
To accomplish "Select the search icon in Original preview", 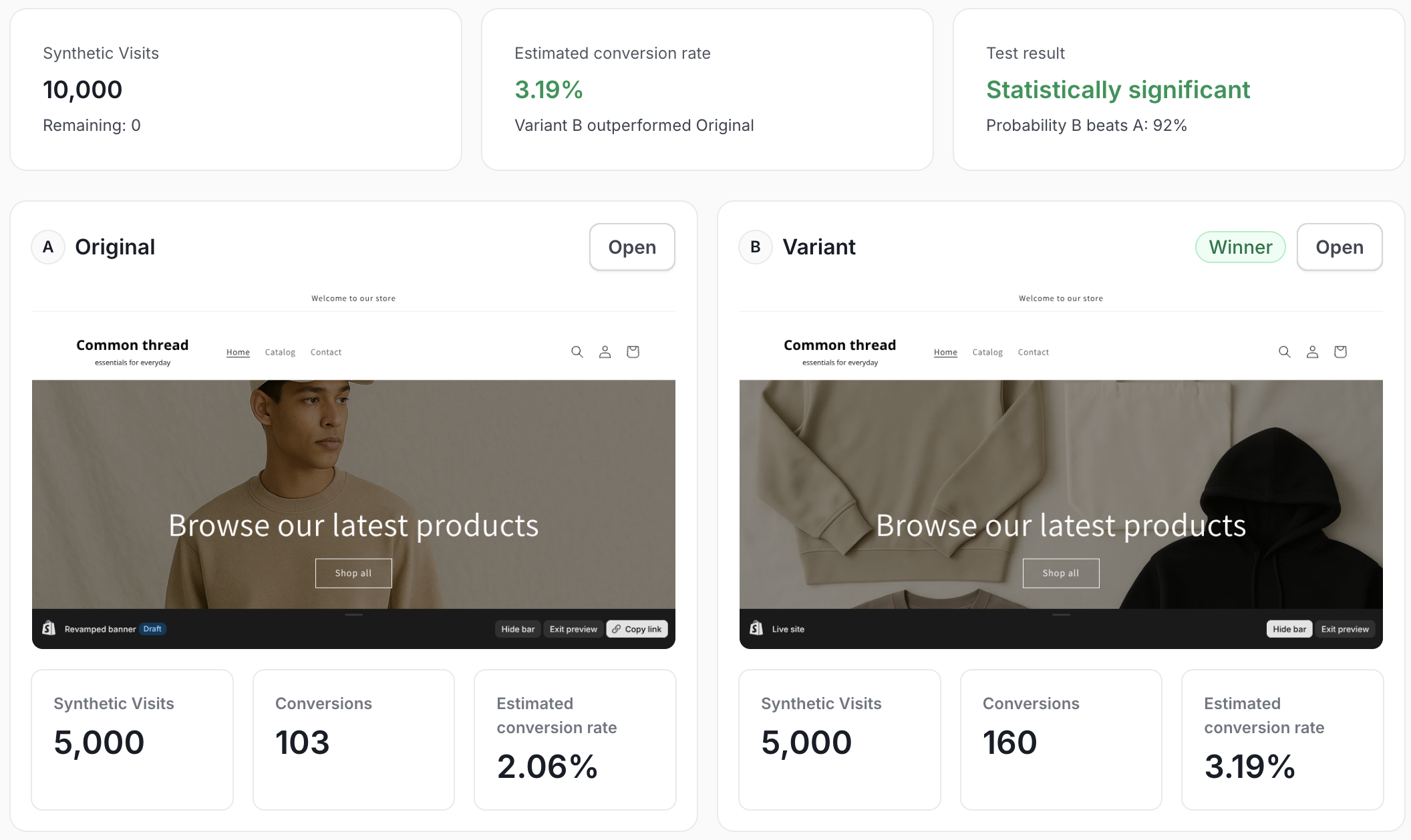I will tap(577, 351).
